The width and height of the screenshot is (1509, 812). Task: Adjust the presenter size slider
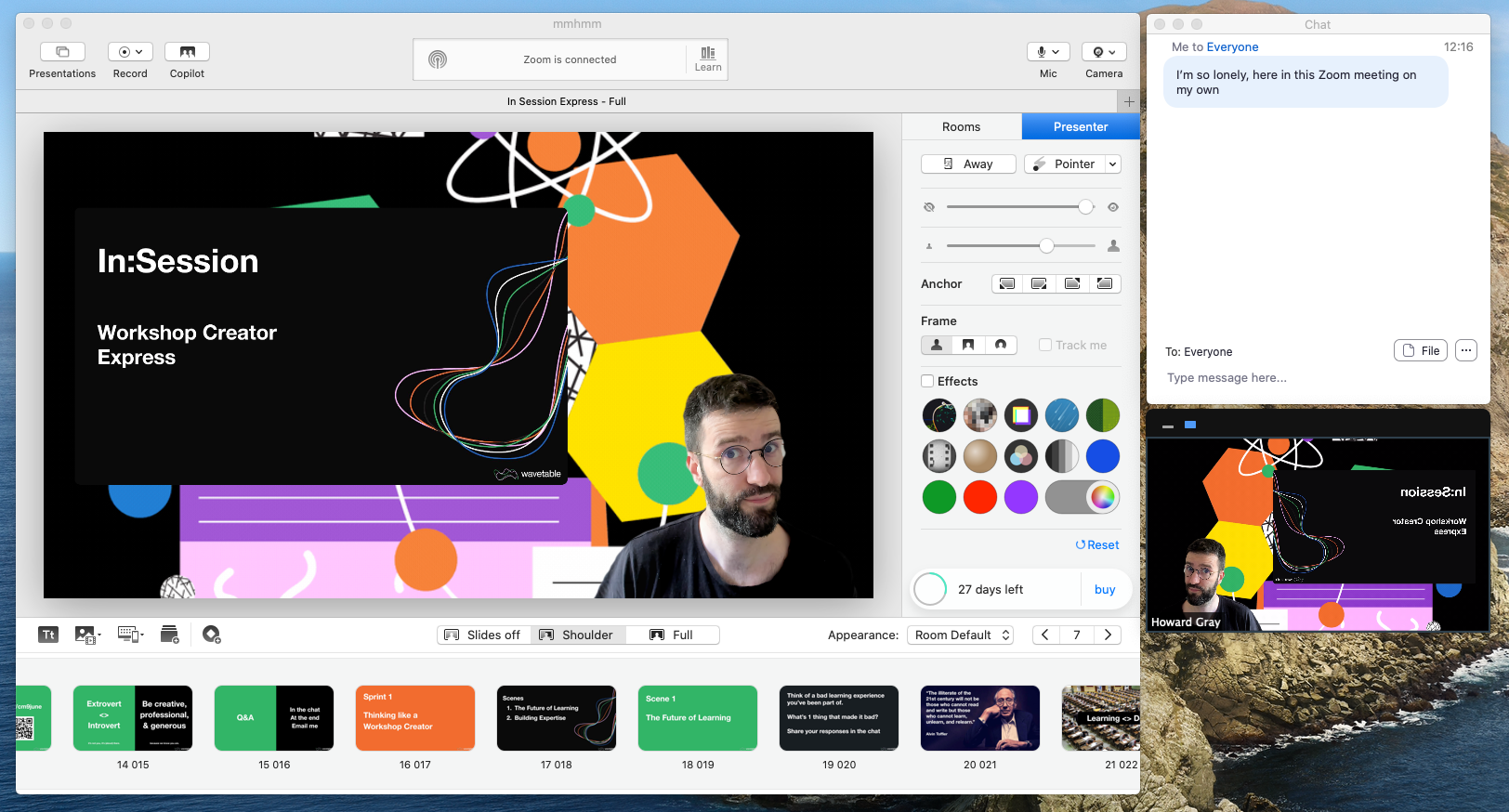tap(1021, 245)
